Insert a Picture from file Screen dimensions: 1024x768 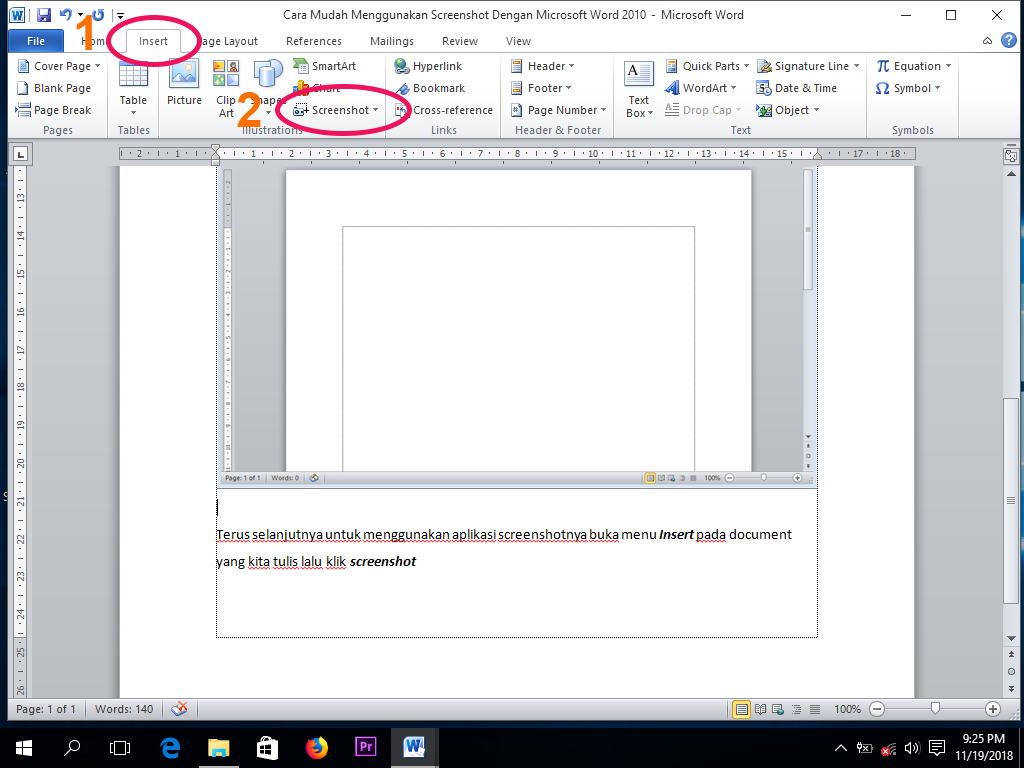(184, 84)
